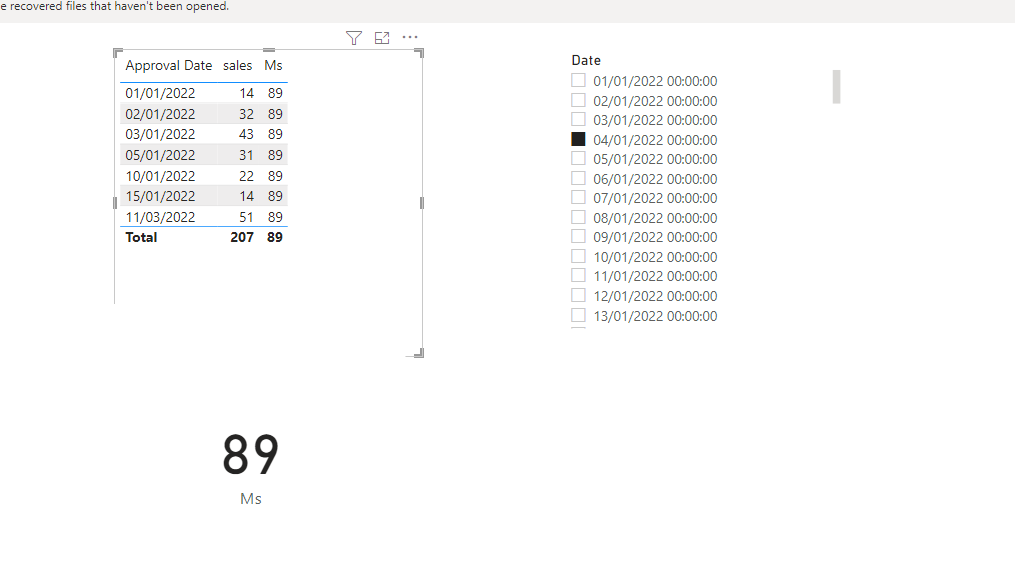Check the 13/01/2022 00:00:00 date box
Image resolution: width=1015 pixels, height=580 pixels.
(x=578, y=315)
